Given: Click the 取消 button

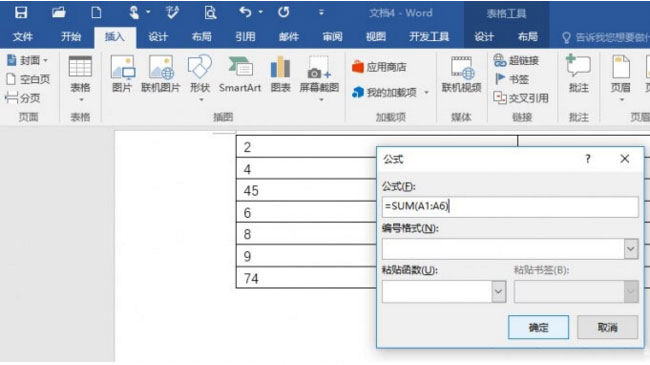Looking at the screenshot, I should 607,327.
